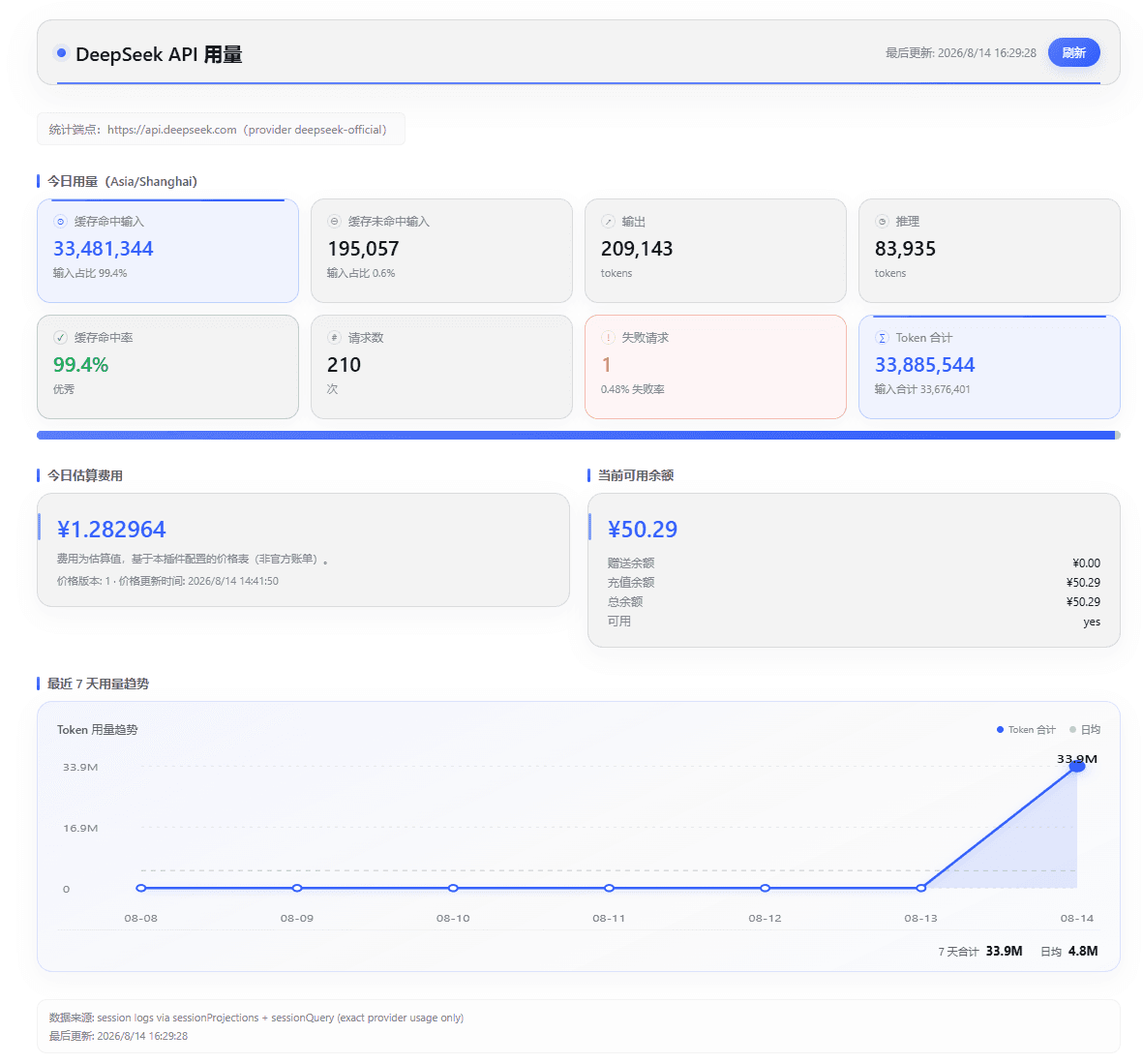
Task: Select the 08-12 data point on chart
Action: point(765,888)
